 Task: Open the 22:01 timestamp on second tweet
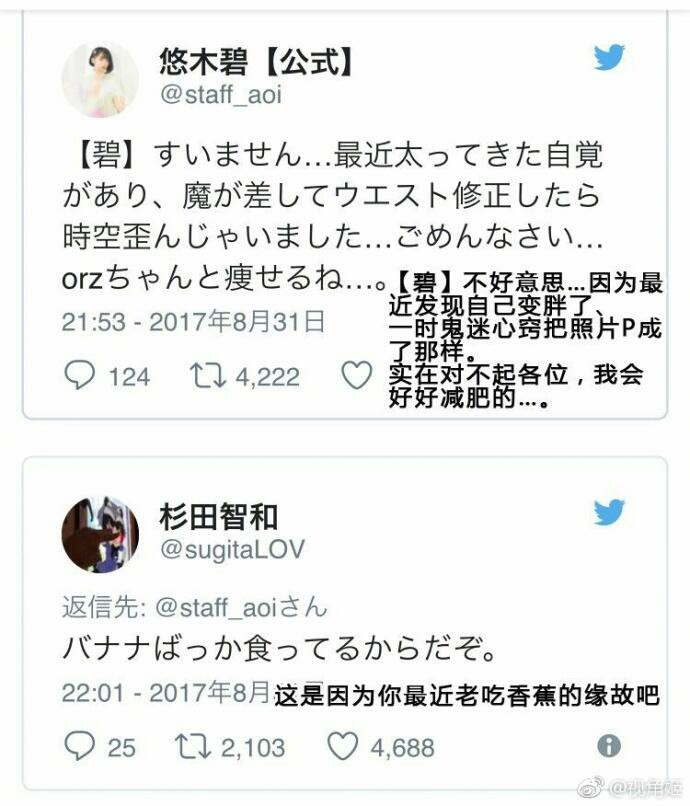coord(166,693)
